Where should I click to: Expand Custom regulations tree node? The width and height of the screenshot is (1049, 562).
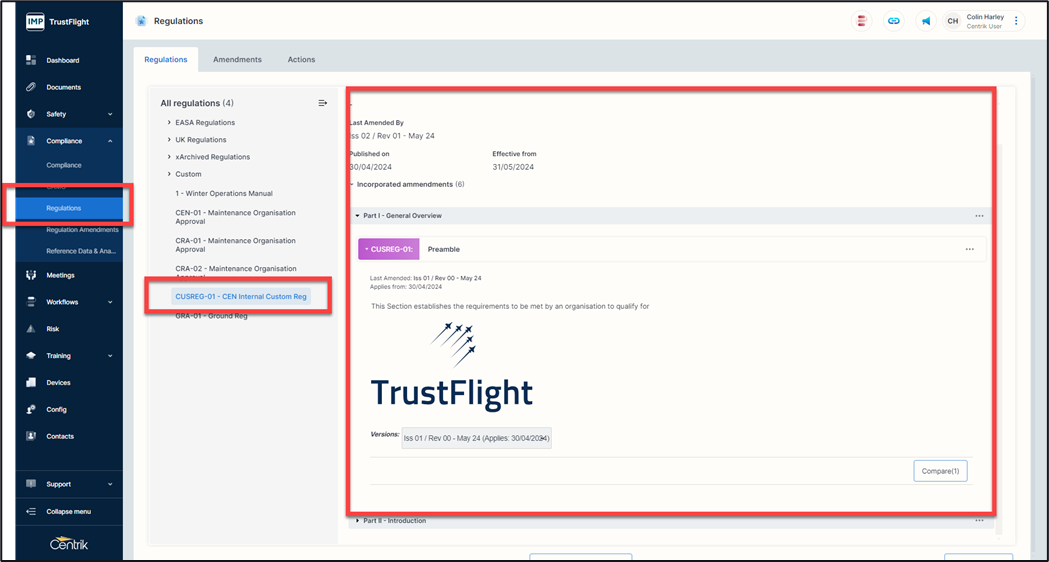[169, 174]
